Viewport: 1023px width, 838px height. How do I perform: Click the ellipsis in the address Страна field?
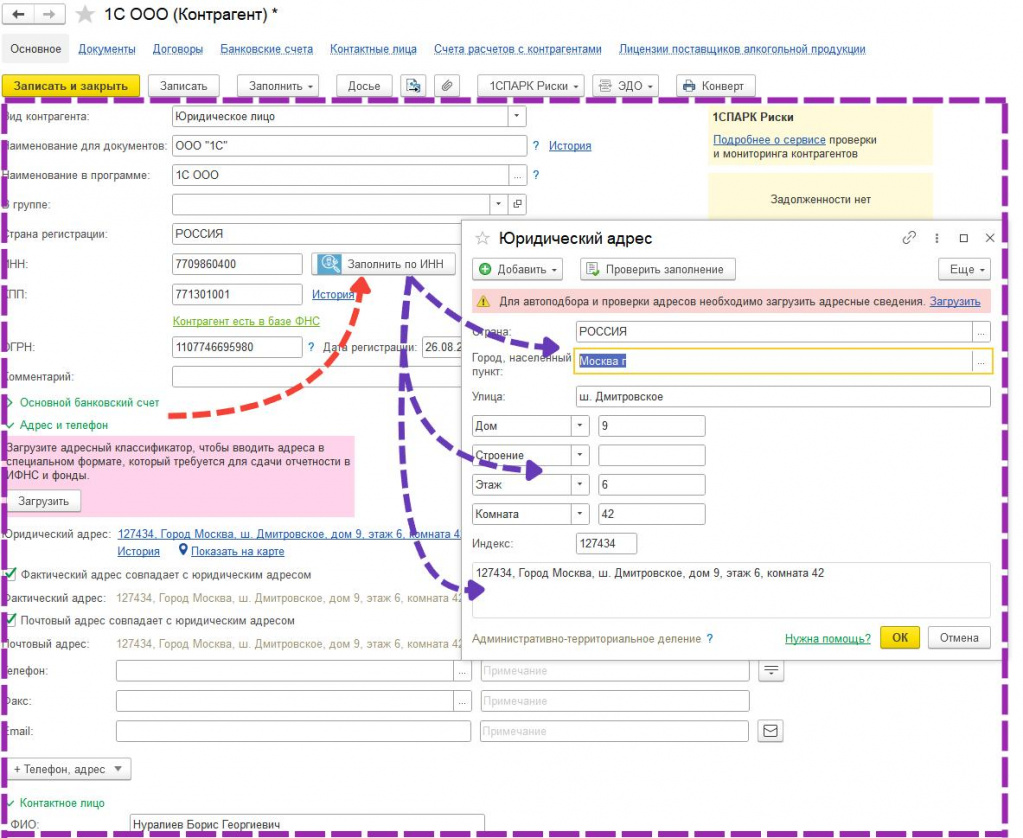point(981,332)
